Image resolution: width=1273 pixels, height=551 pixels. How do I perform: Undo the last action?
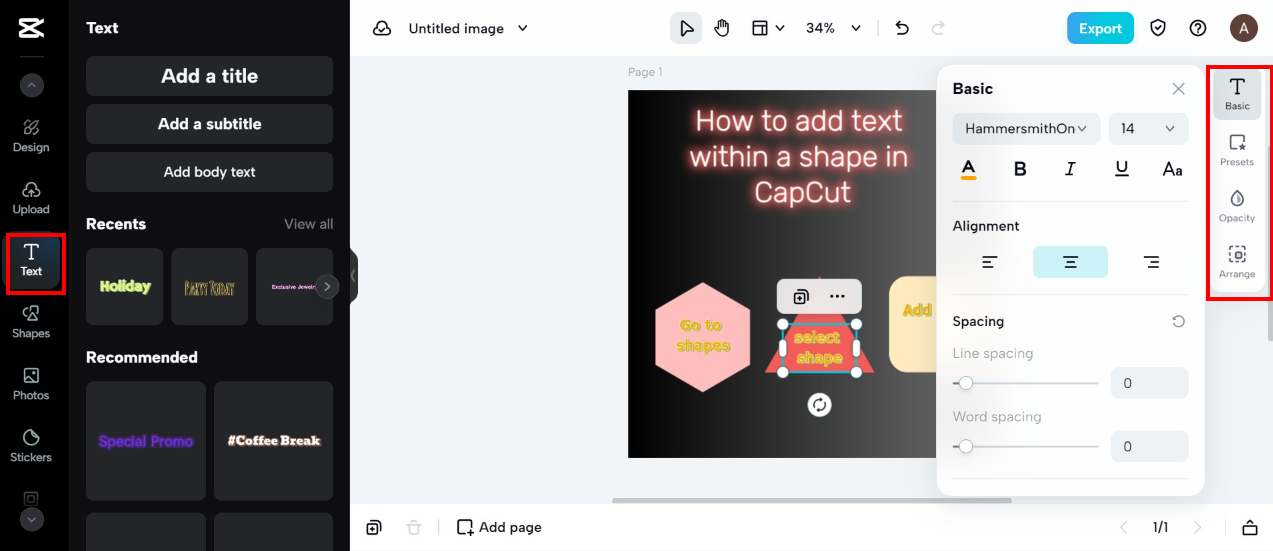point(902,29)
